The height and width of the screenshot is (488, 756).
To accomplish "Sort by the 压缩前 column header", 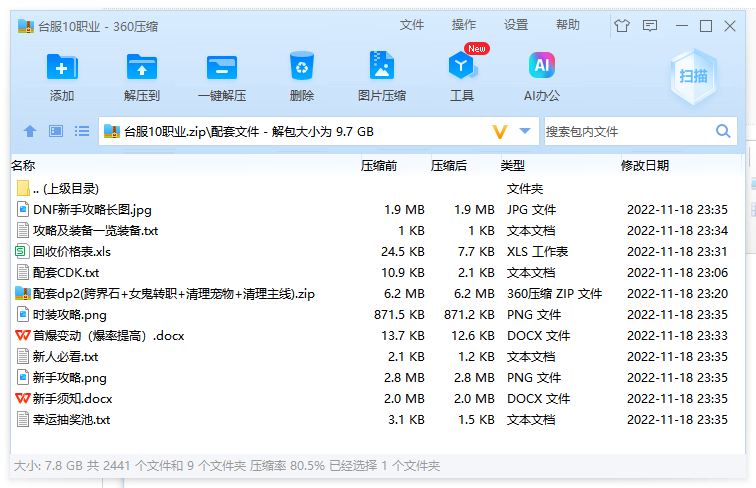I will tap(379, 166).
